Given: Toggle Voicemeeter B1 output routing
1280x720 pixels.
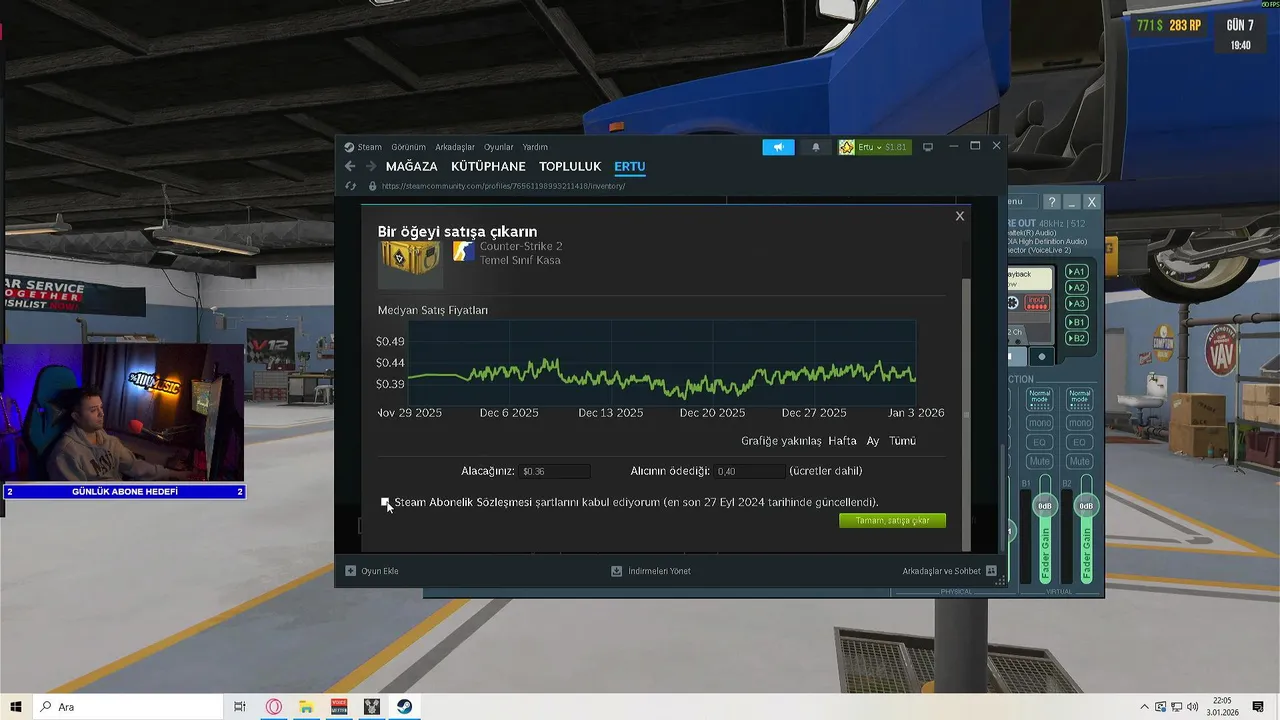Looking at the screenshot, I should pyautogui.click(x=1077, y=322).
